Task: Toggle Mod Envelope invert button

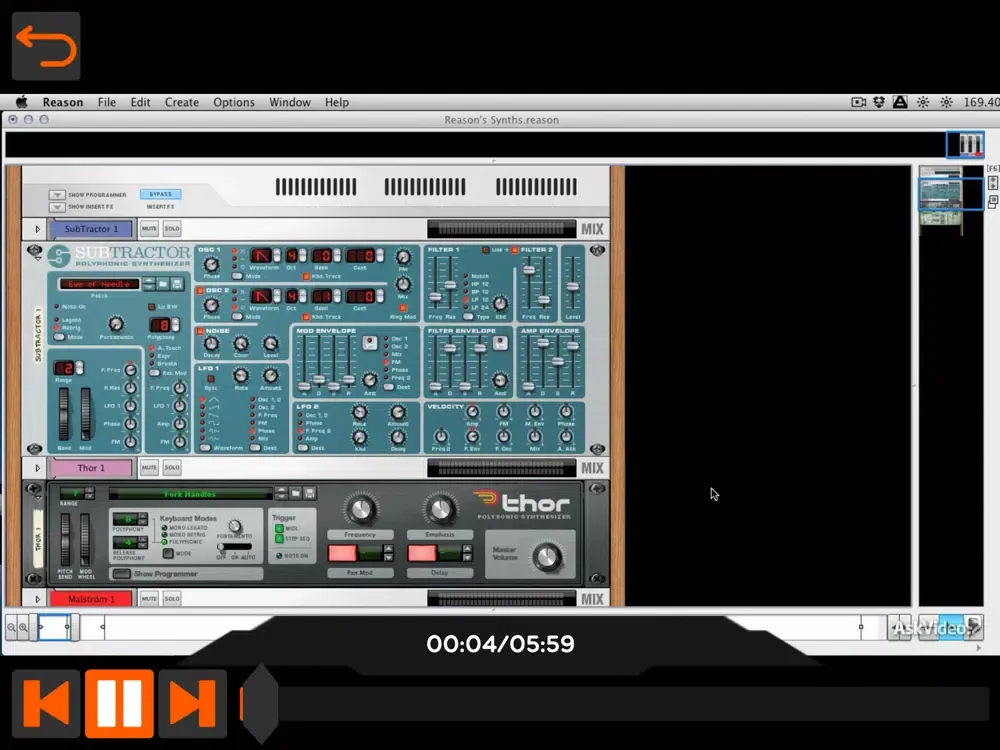Action: (370, 342)
